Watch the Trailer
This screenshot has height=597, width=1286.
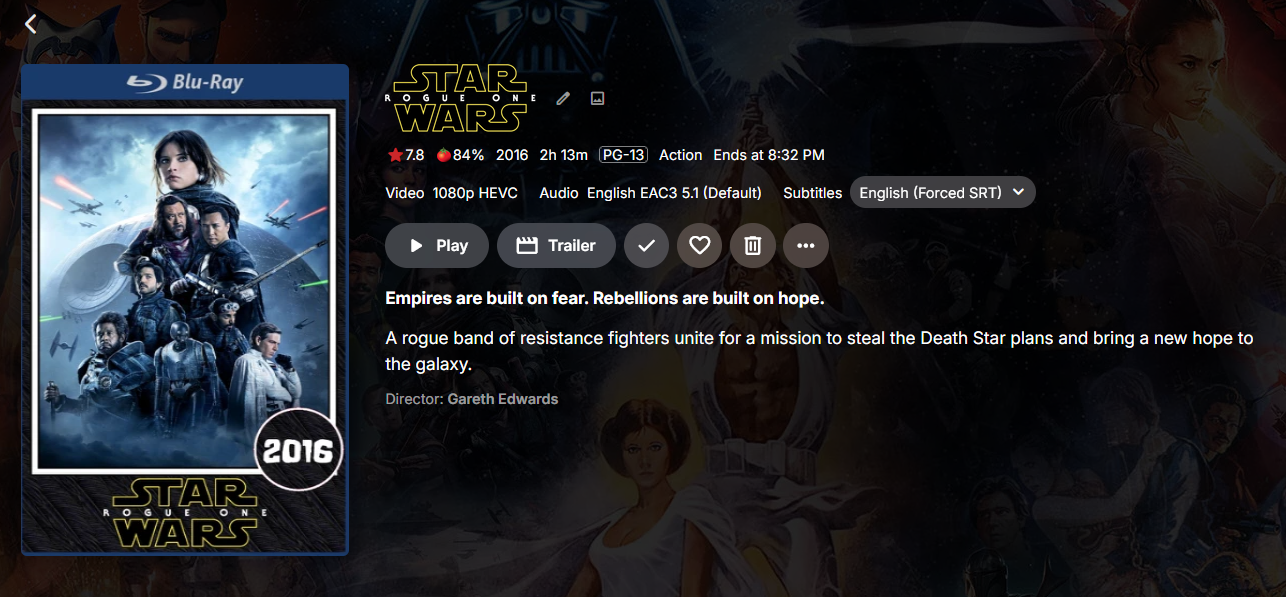pyautogui.click(x=556, y=245)
